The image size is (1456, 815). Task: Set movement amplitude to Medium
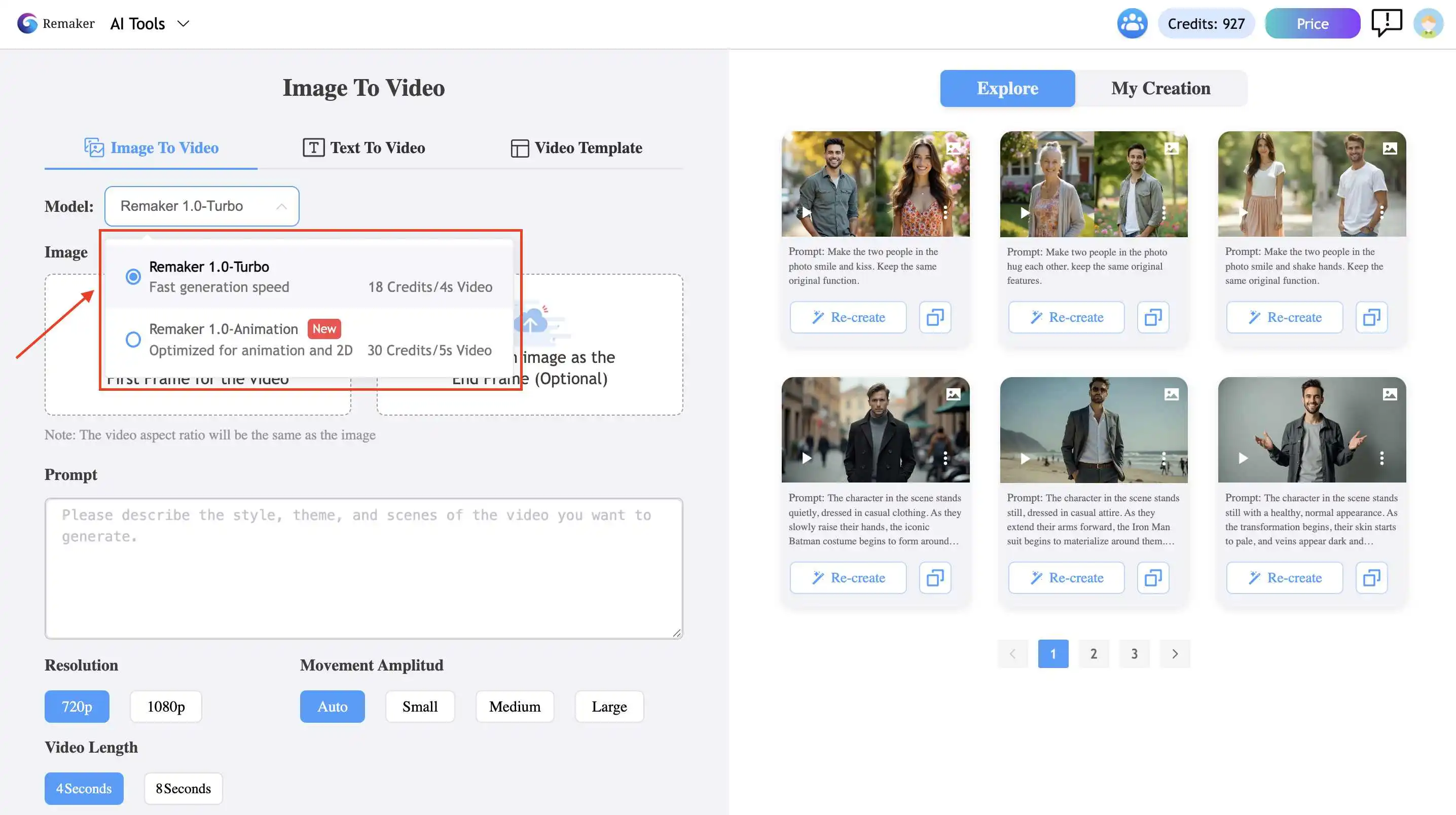pos(515,706)
